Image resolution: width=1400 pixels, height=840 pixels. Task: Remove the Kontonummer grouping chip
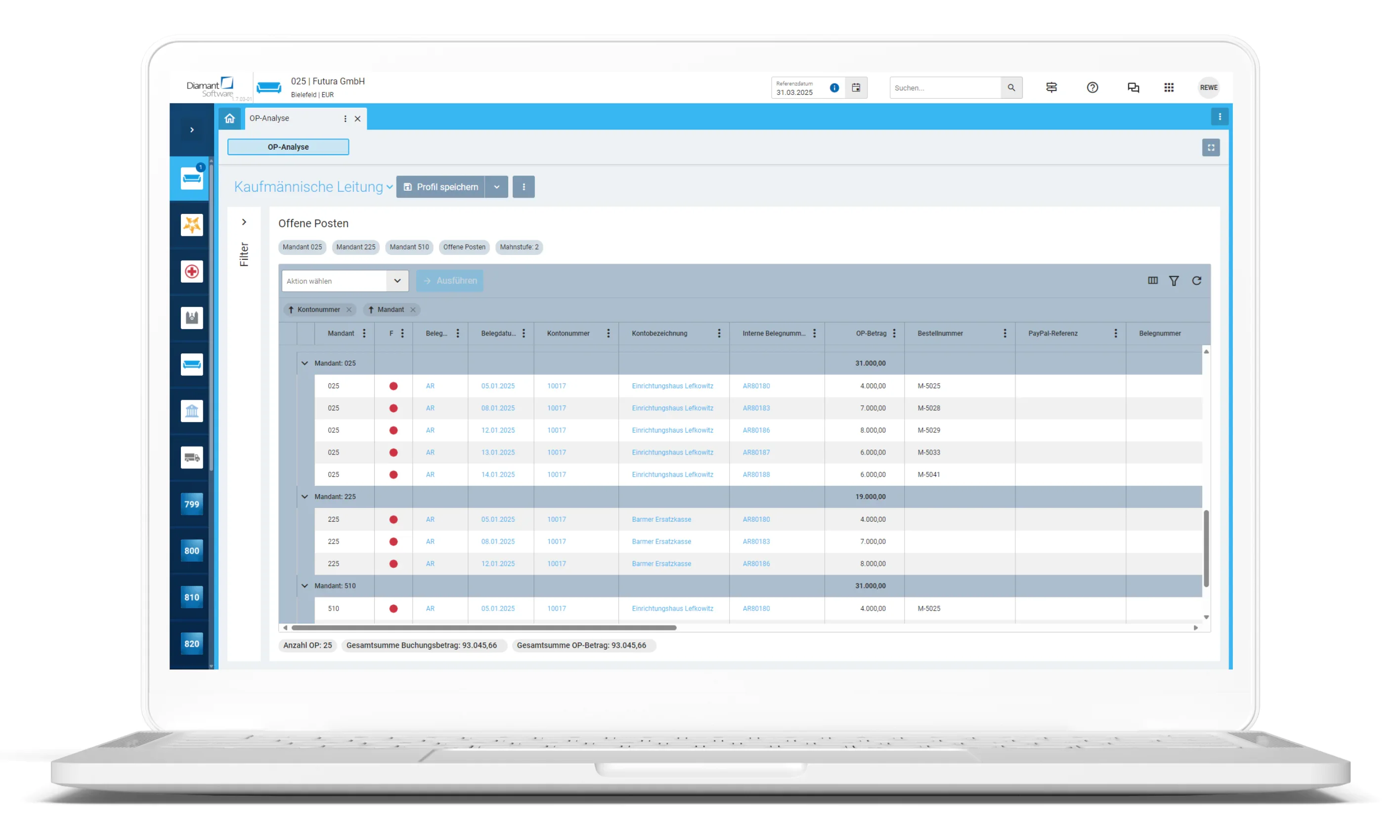[x=349, y=310]
